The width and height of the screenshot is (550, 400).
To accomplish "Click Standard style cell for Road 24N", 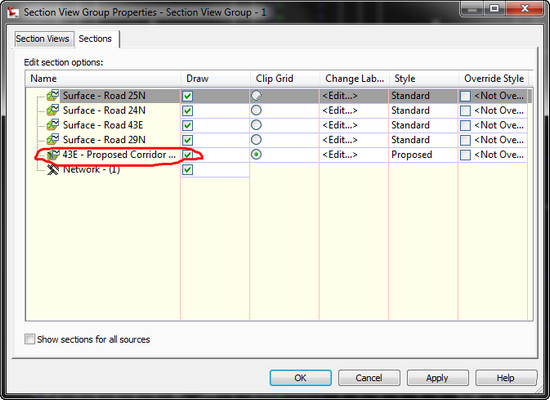I will click(423, 110).
